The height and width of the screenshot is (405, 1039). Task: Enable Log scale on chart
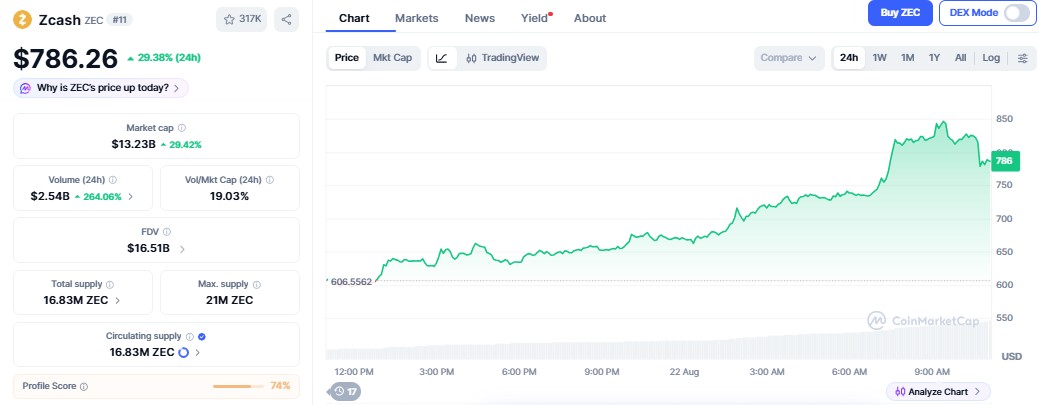[991, 58]
